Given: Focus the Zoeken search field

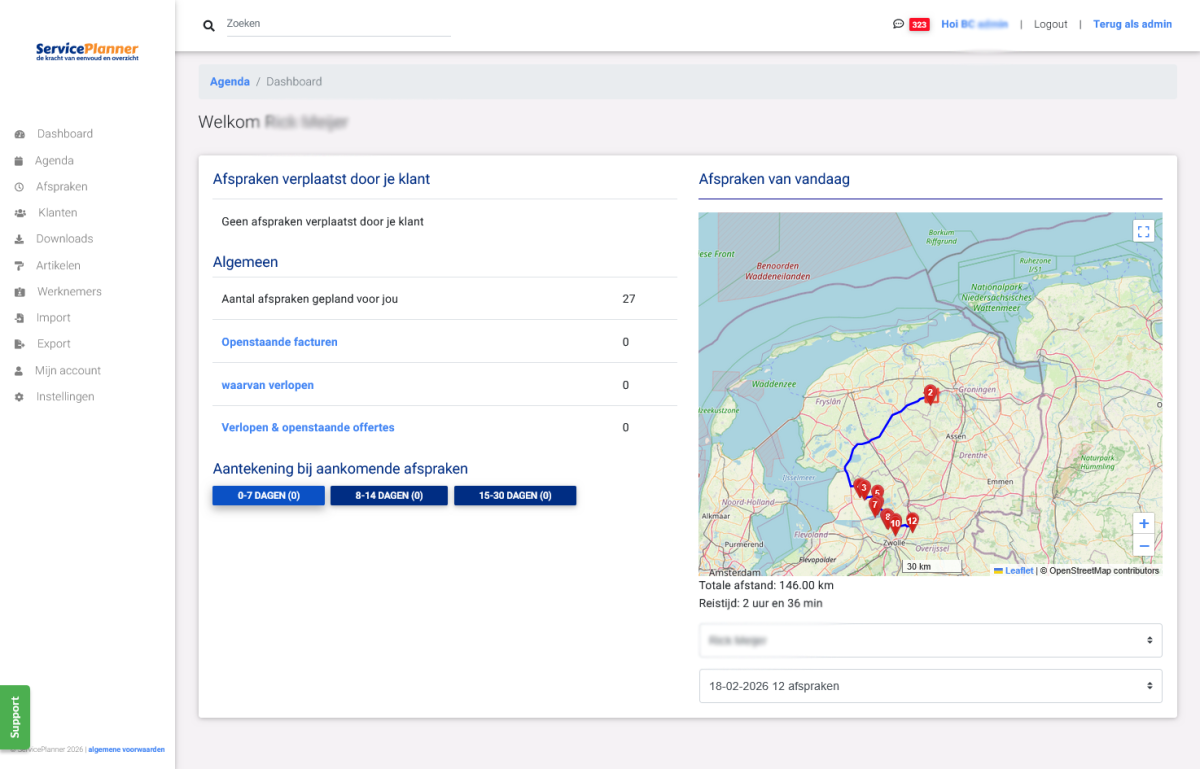Looking at the screenshot, I should pos(338,23).
